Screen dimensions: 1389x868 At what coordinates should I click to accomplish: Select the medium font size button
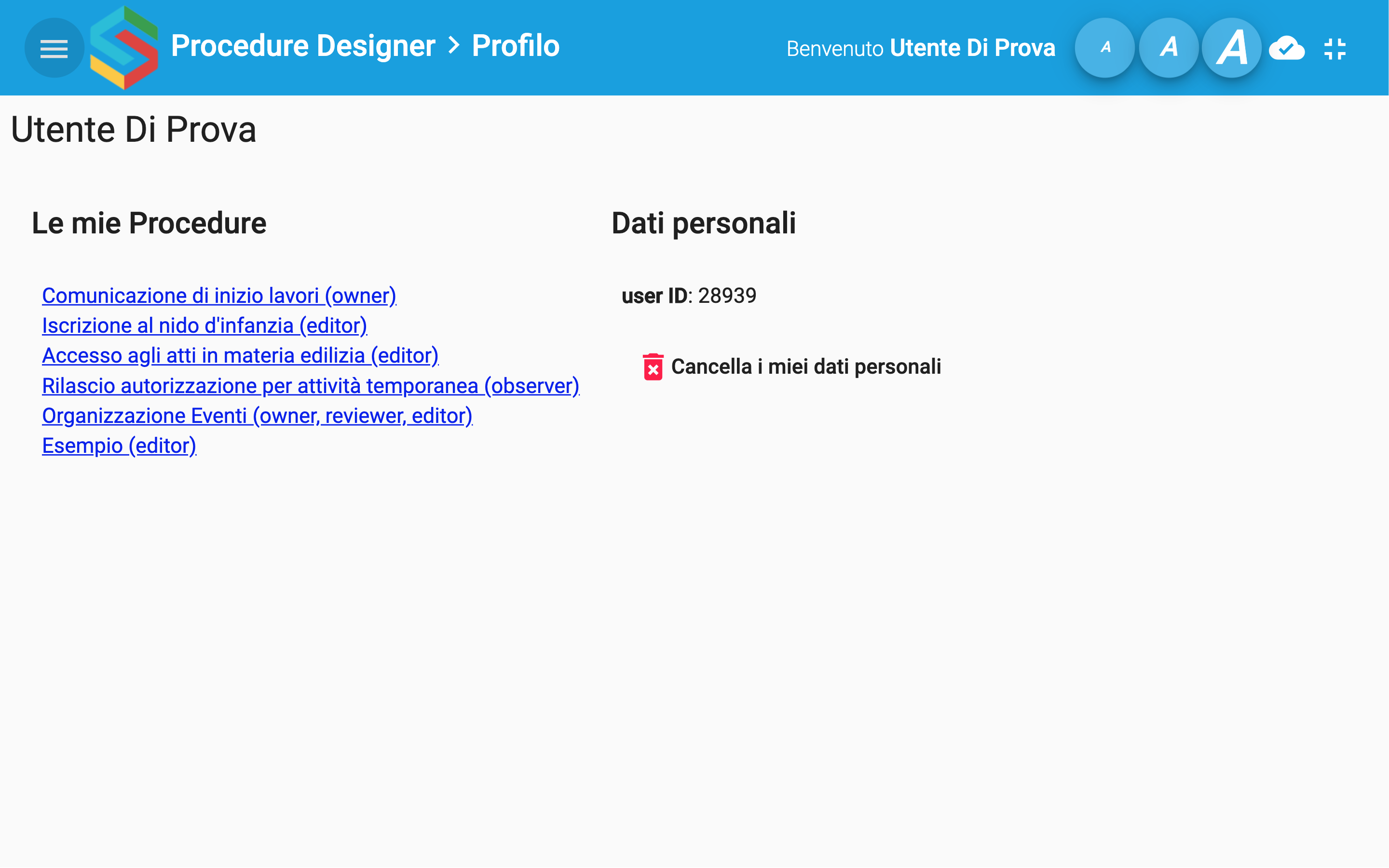1169,48
